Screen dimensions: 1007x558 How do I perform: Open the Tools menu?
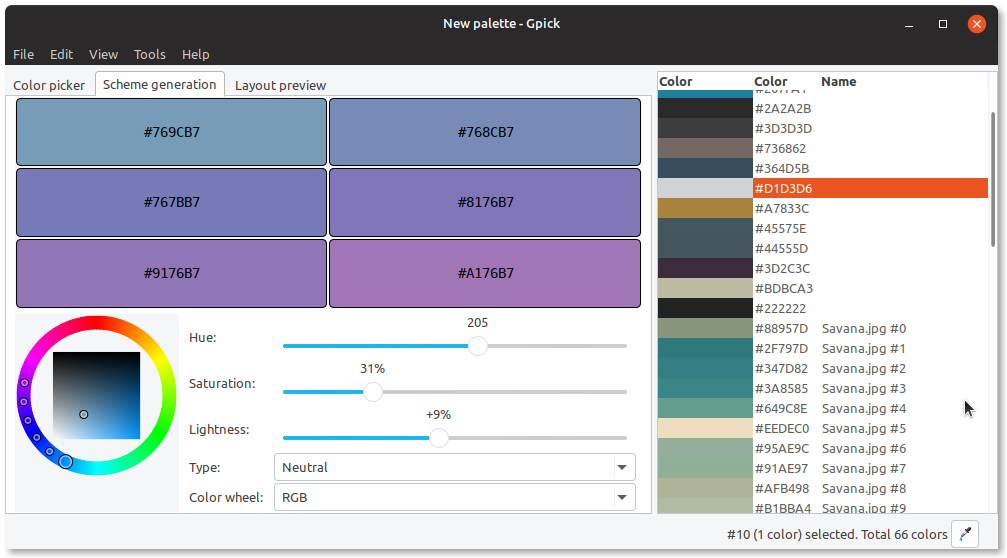pyautogui.click(x=150, y=55)
